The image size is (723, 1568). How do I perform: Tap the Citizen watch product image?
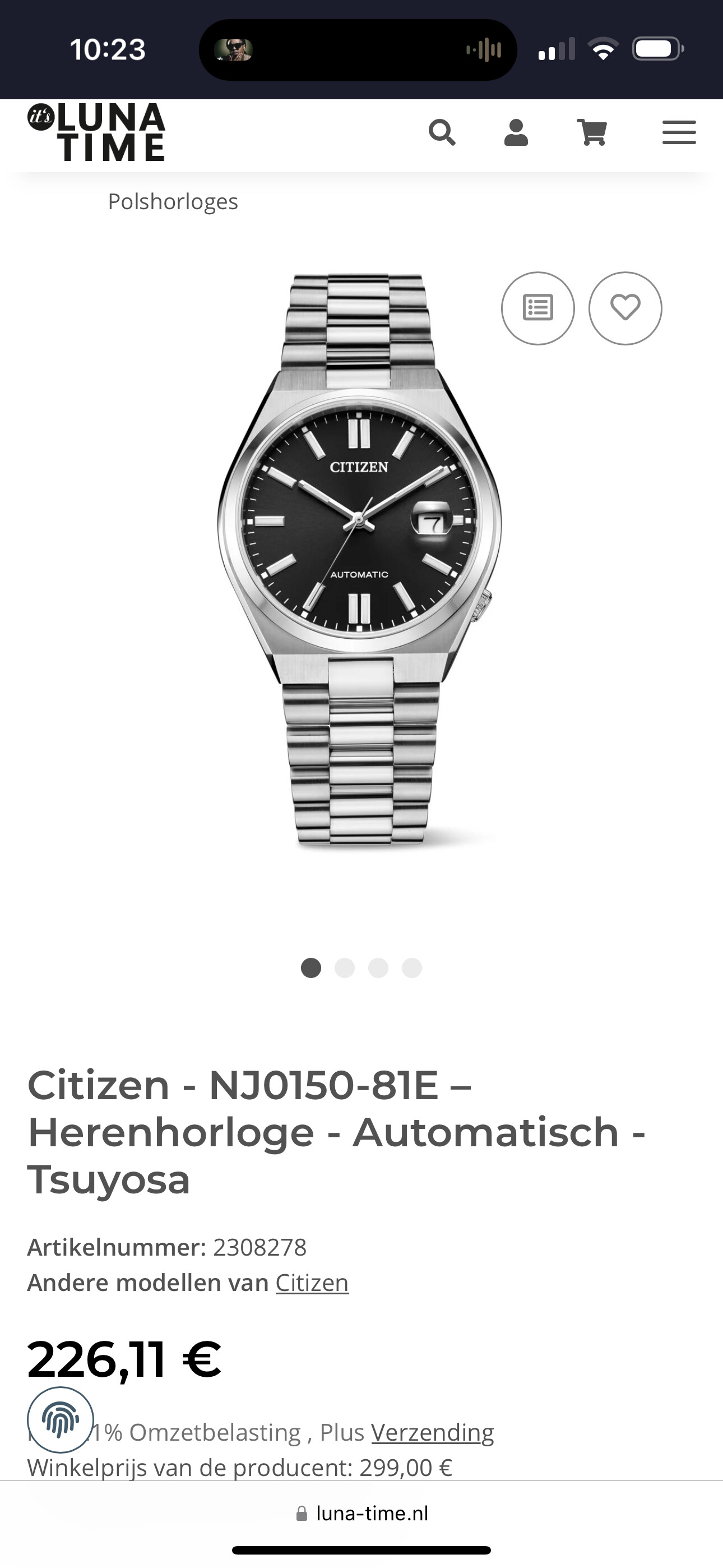(360, 560)
